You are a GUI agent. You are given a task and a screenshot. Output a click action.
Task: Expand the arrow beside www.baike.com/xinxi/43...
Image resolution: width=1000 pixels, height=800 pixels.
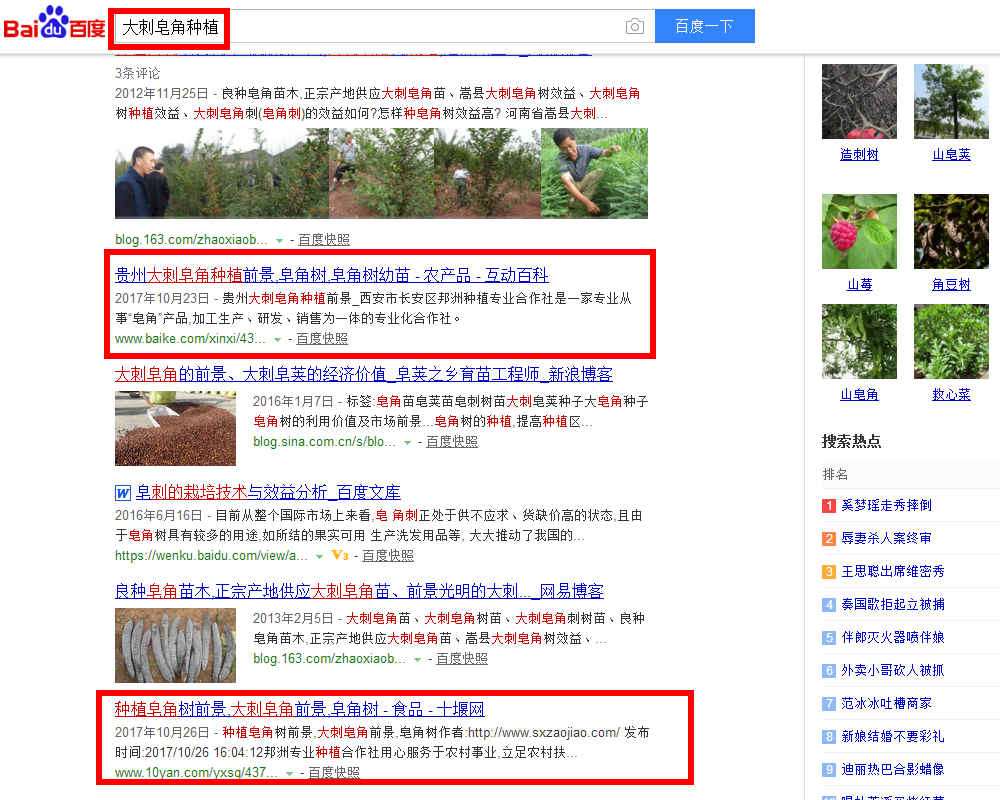click(x=277, y=339)
